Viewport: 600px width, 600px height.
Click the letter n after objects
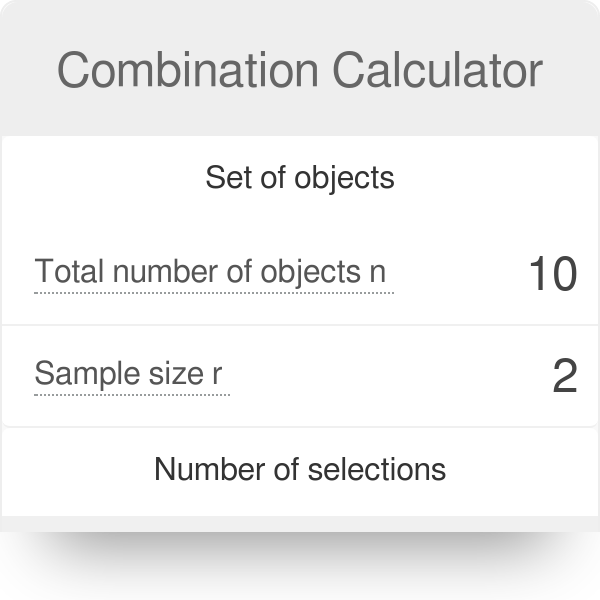point(377,272)
